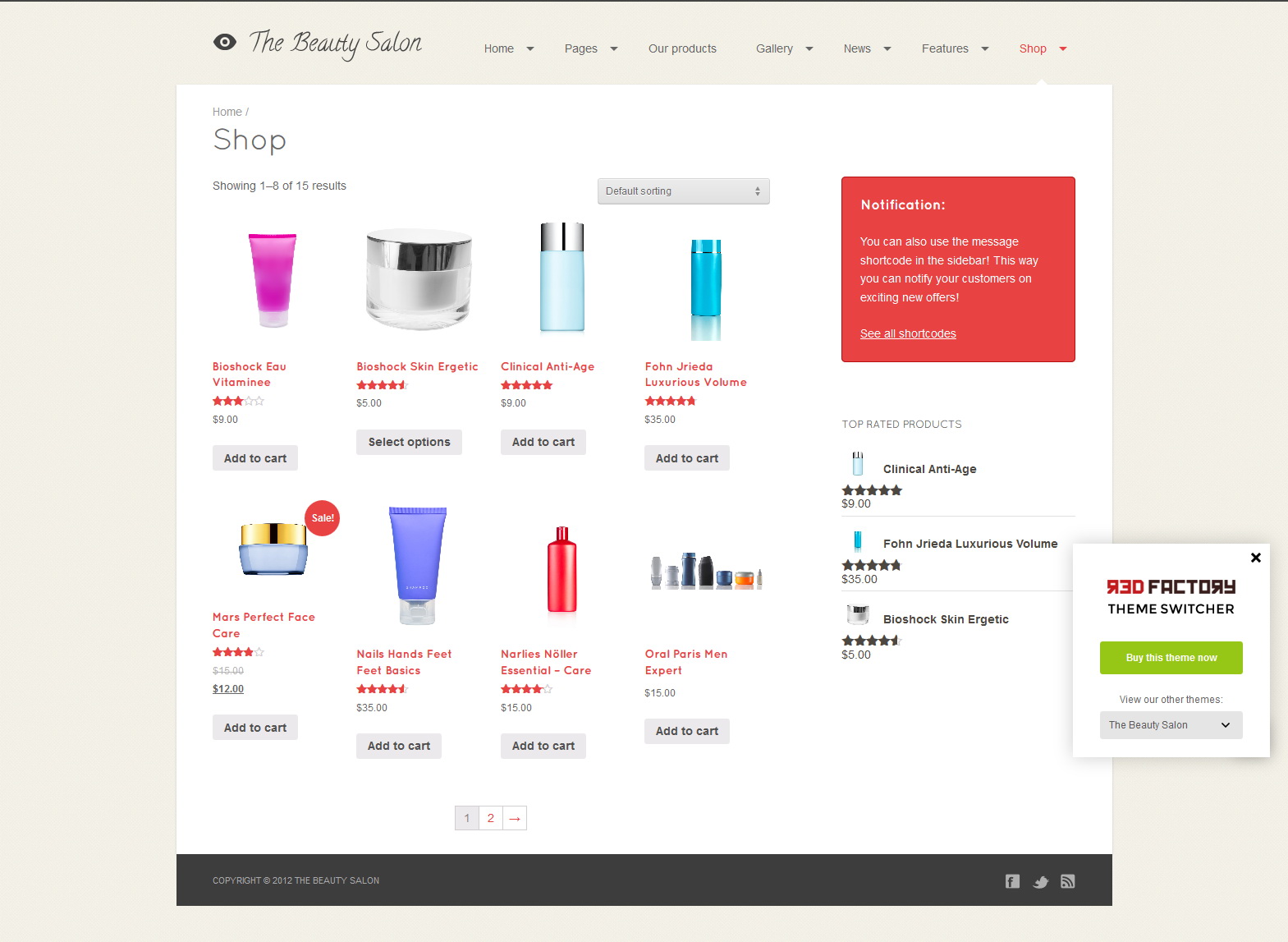Open the RSS feed footer icon

coord(1067,881)
